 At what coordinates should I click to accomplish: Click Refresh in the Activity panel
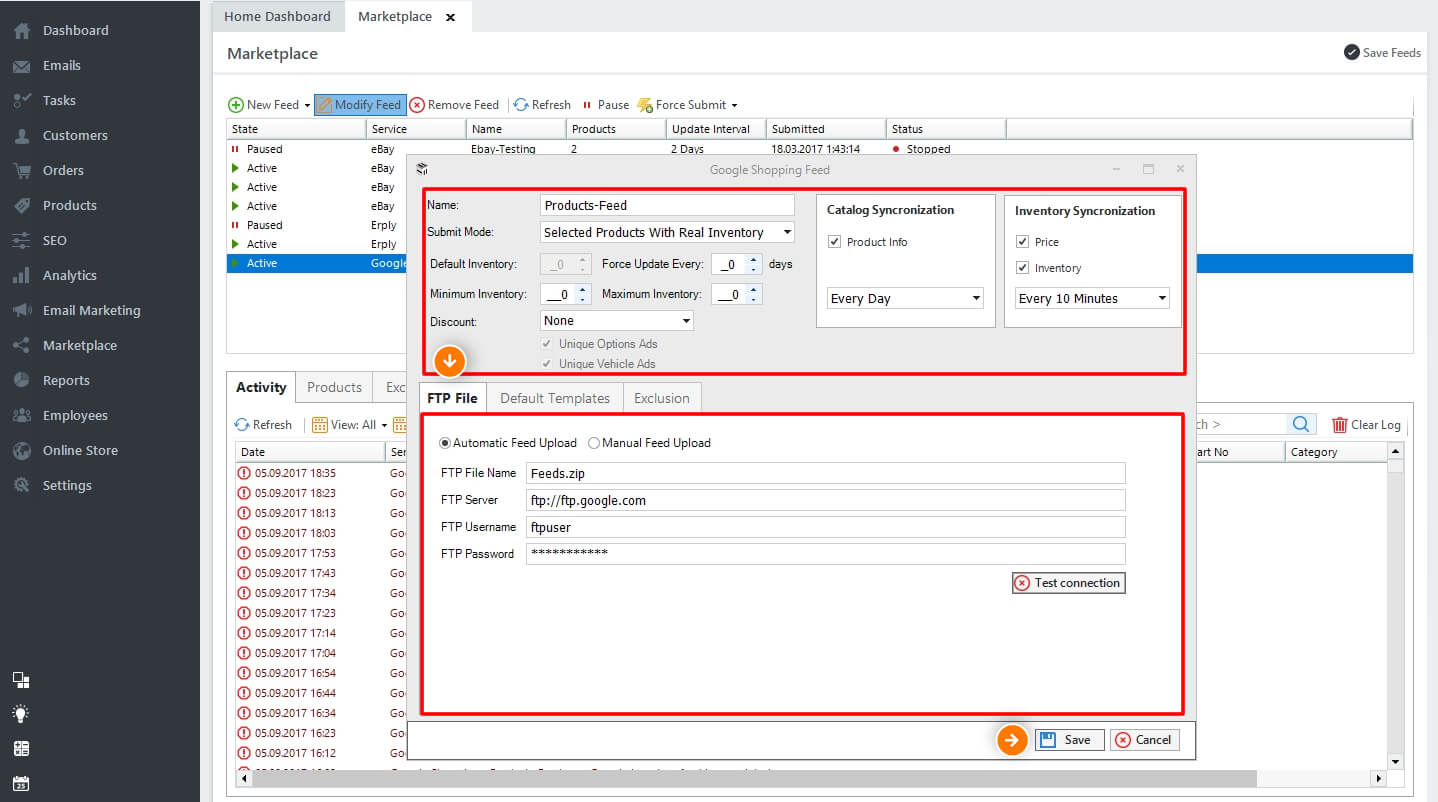point(263,424)
